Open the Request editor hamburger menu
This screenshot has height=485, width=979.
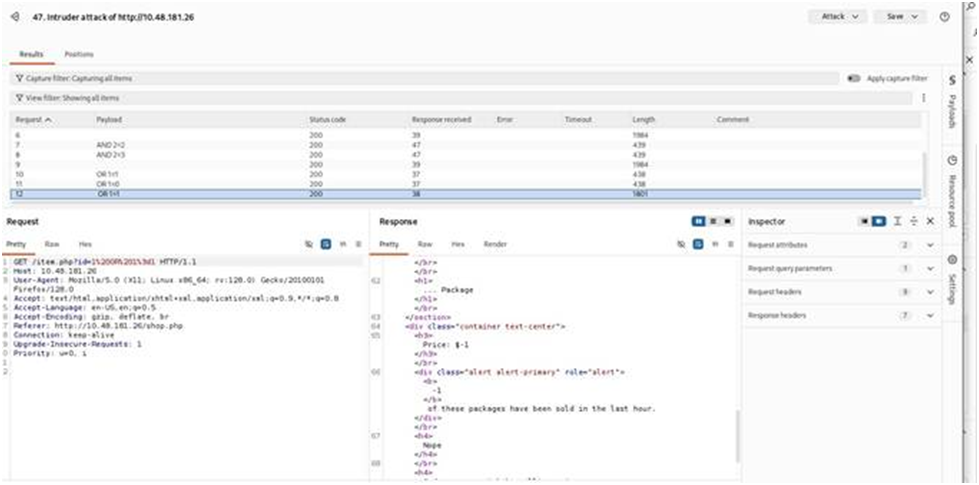358,244
